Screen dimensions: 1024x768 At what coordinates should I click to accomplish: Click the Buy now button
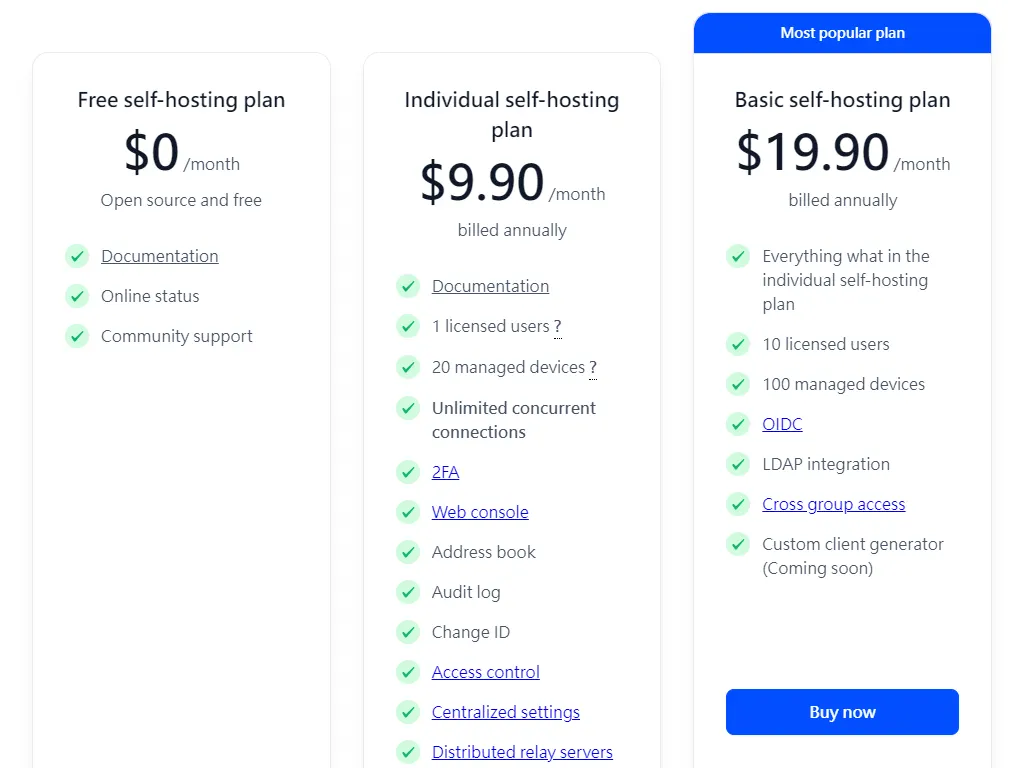pyautogui.click(x=842, y=712)
